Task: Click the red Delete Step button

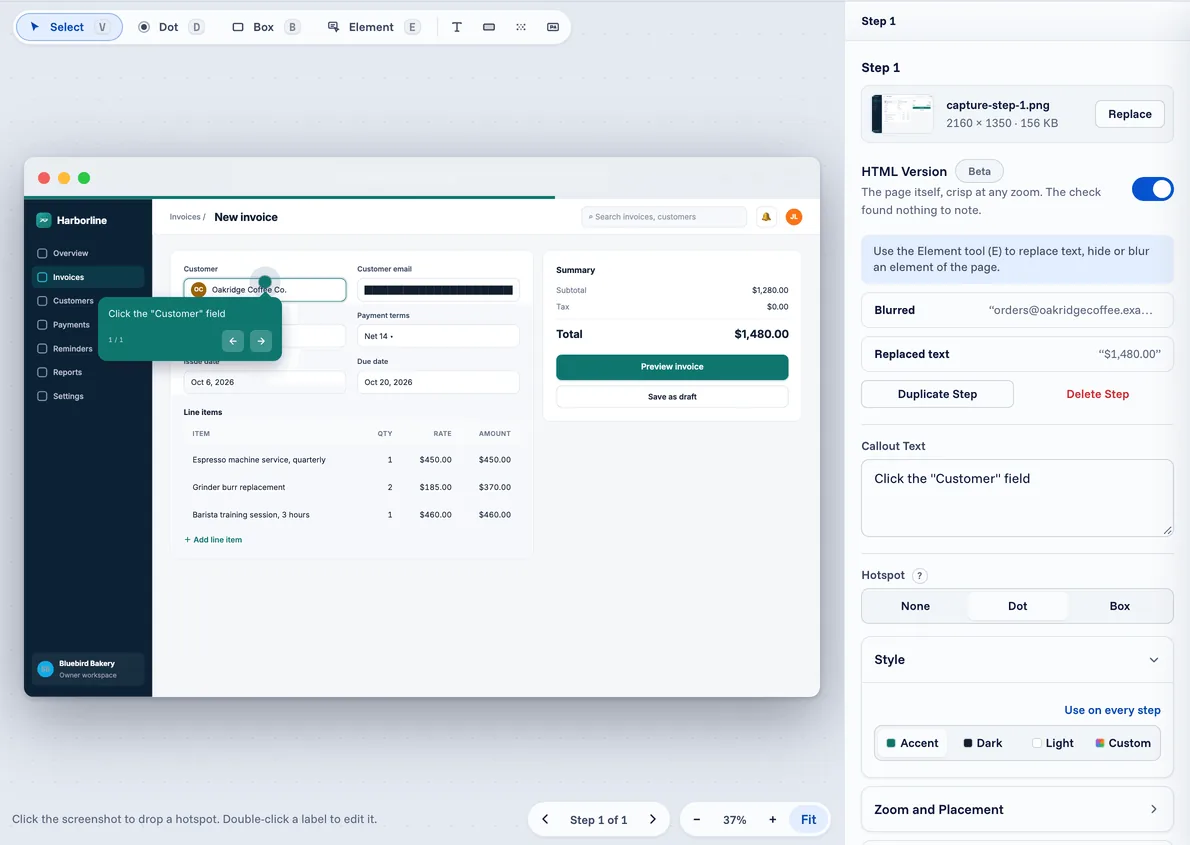Action: (1097, 394)
